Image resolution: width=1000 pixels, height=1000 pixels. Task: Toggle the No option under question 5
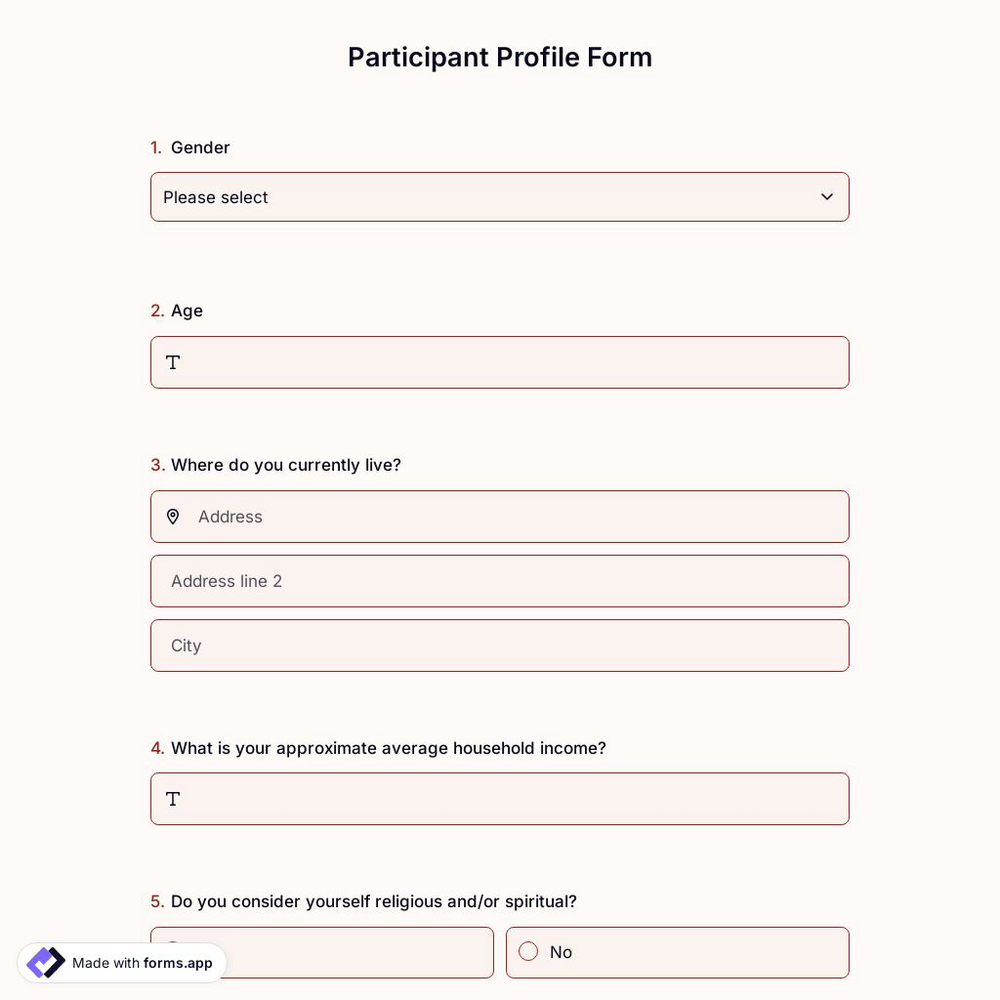pyautogui.click(x=677, y=951)
